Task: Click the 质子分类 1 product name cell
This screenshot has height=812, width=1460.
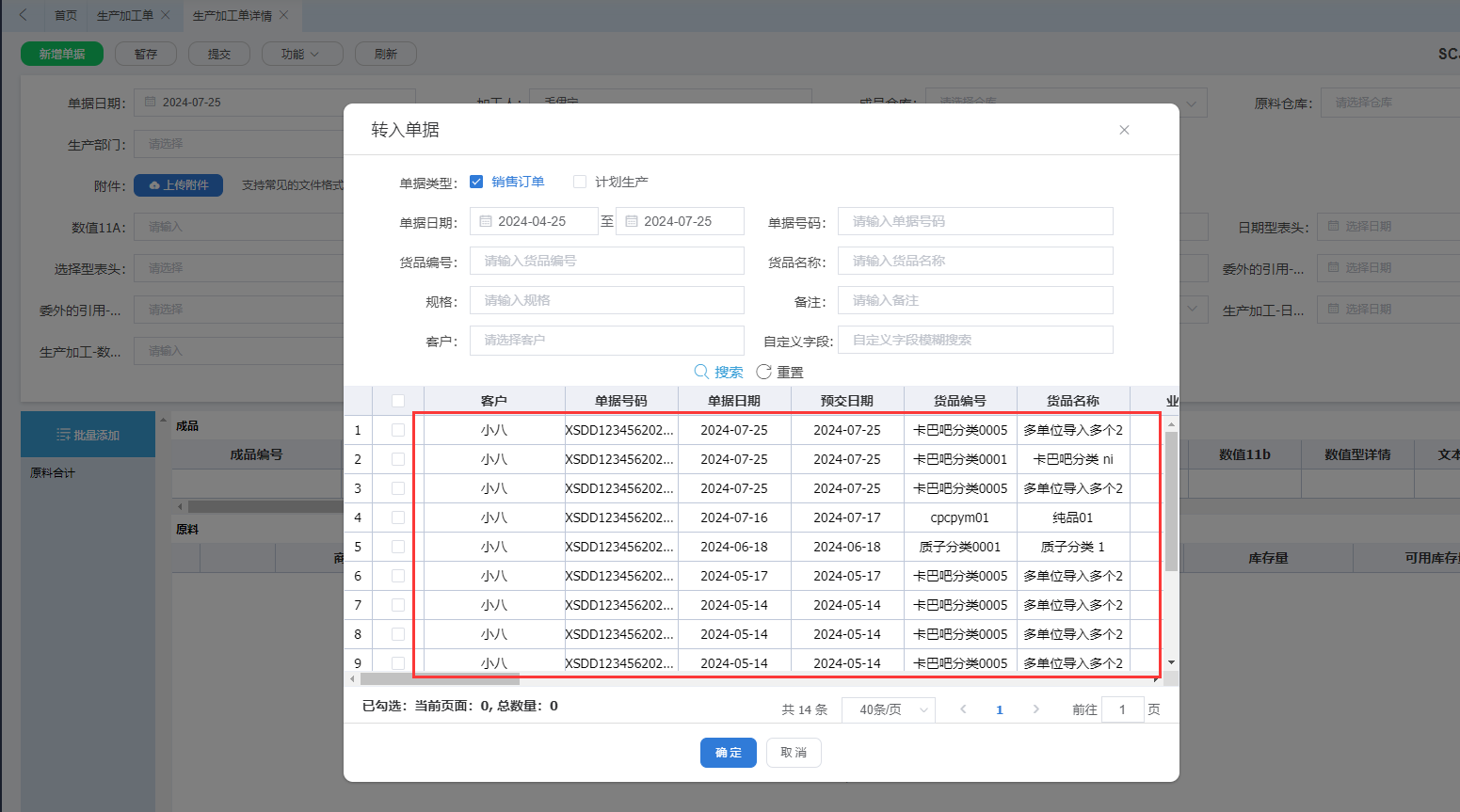Action: (x=1073, y=547)
